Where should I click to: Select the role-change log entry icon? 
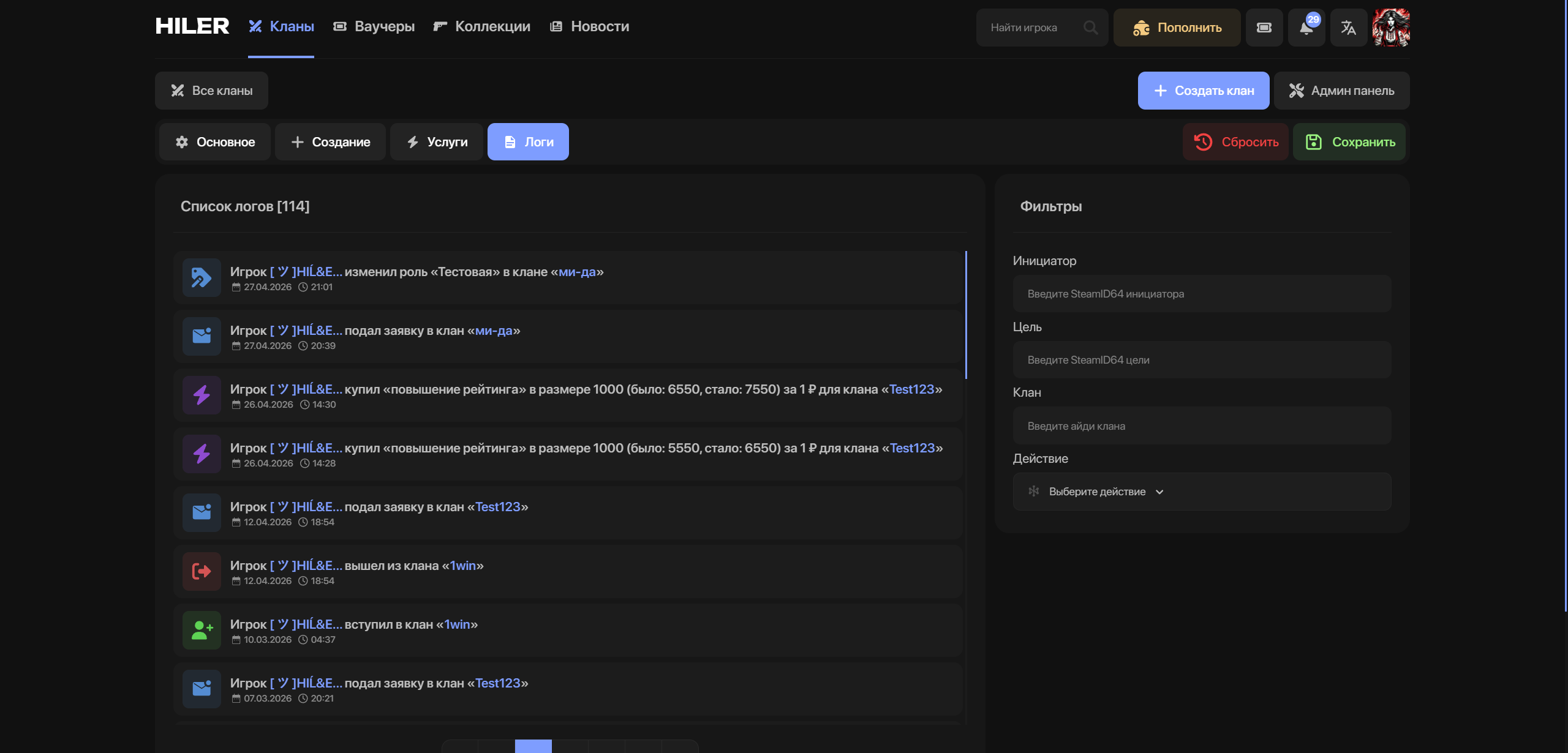[x=202, y=277]
